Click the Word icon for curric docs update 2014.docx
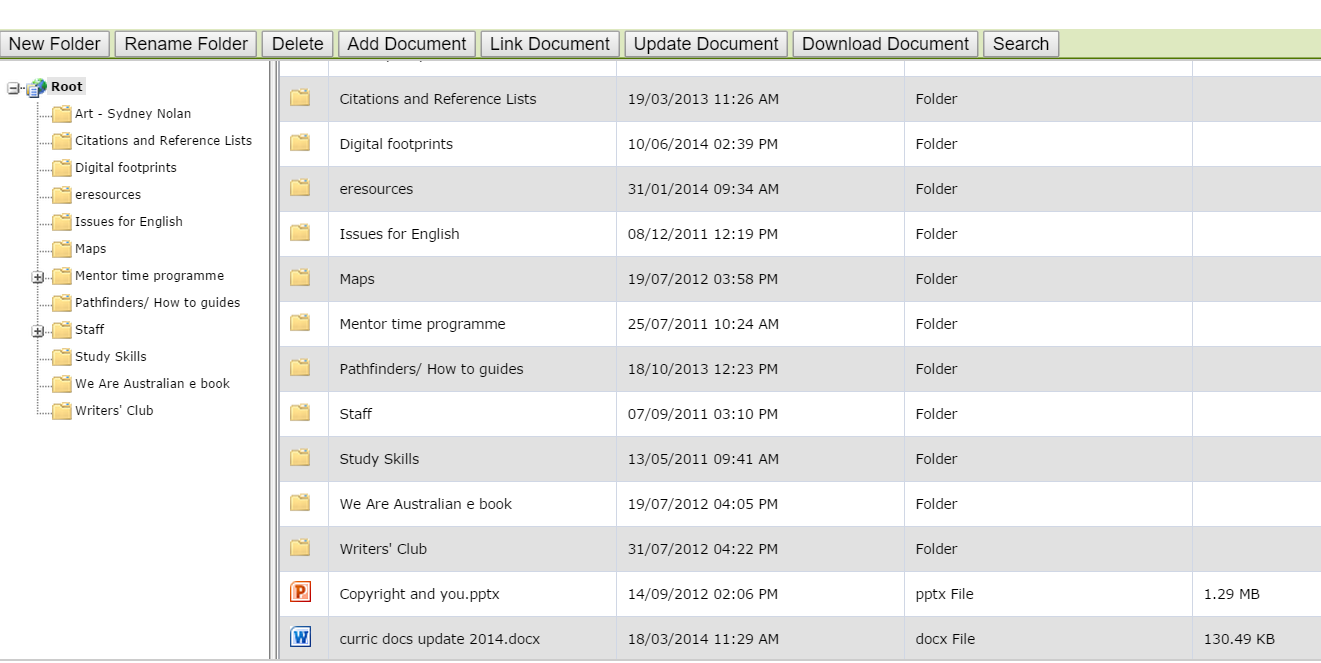 click(x=300, y=637)
